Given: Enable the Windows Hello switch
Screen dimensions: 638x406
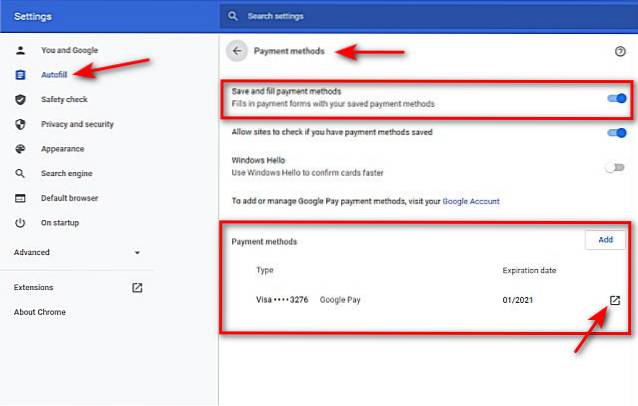Looking at the screenshot, I should [615, 167].
